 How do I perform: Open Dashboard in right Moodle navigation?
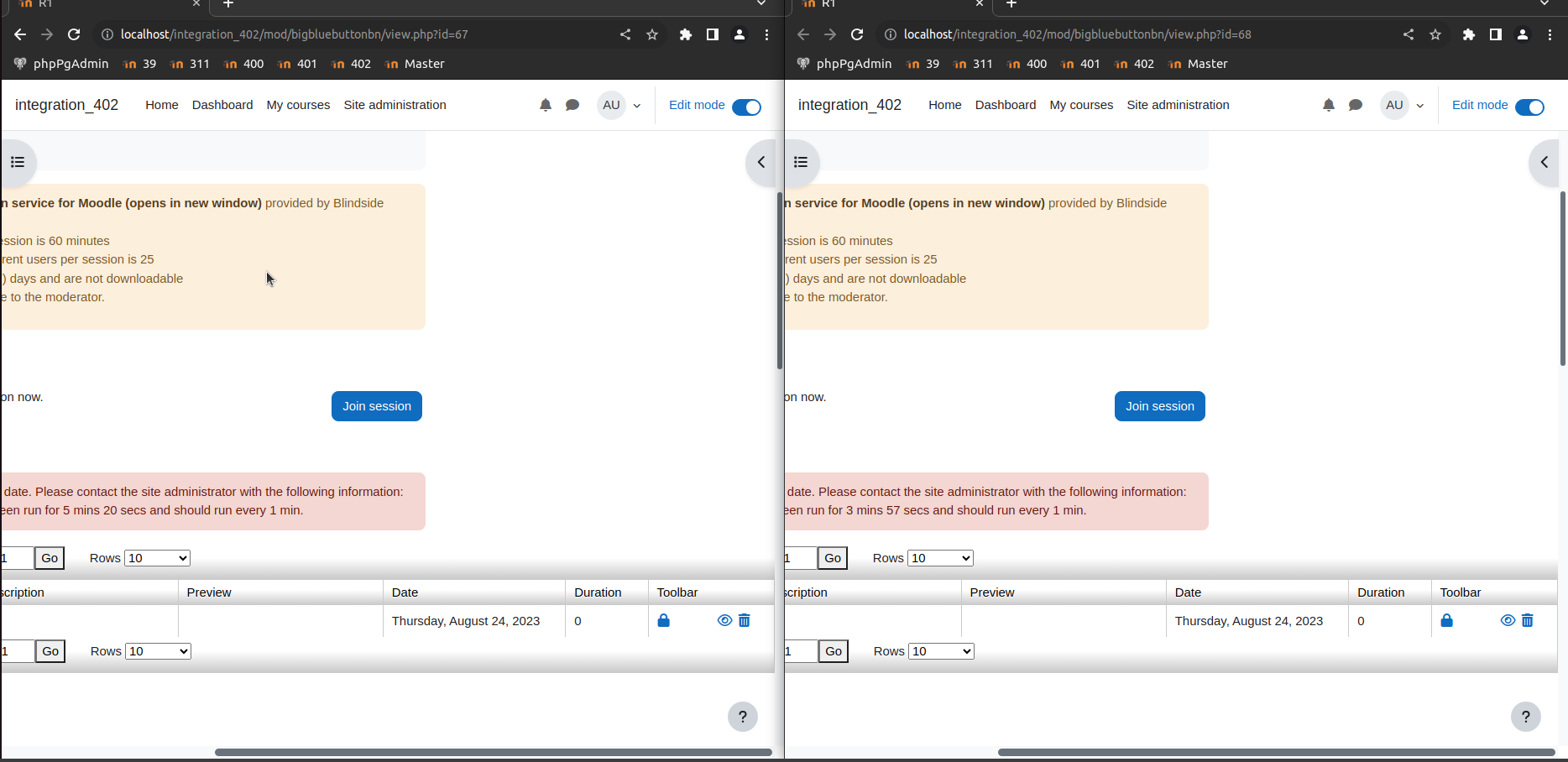click(x=1006, y=105)
